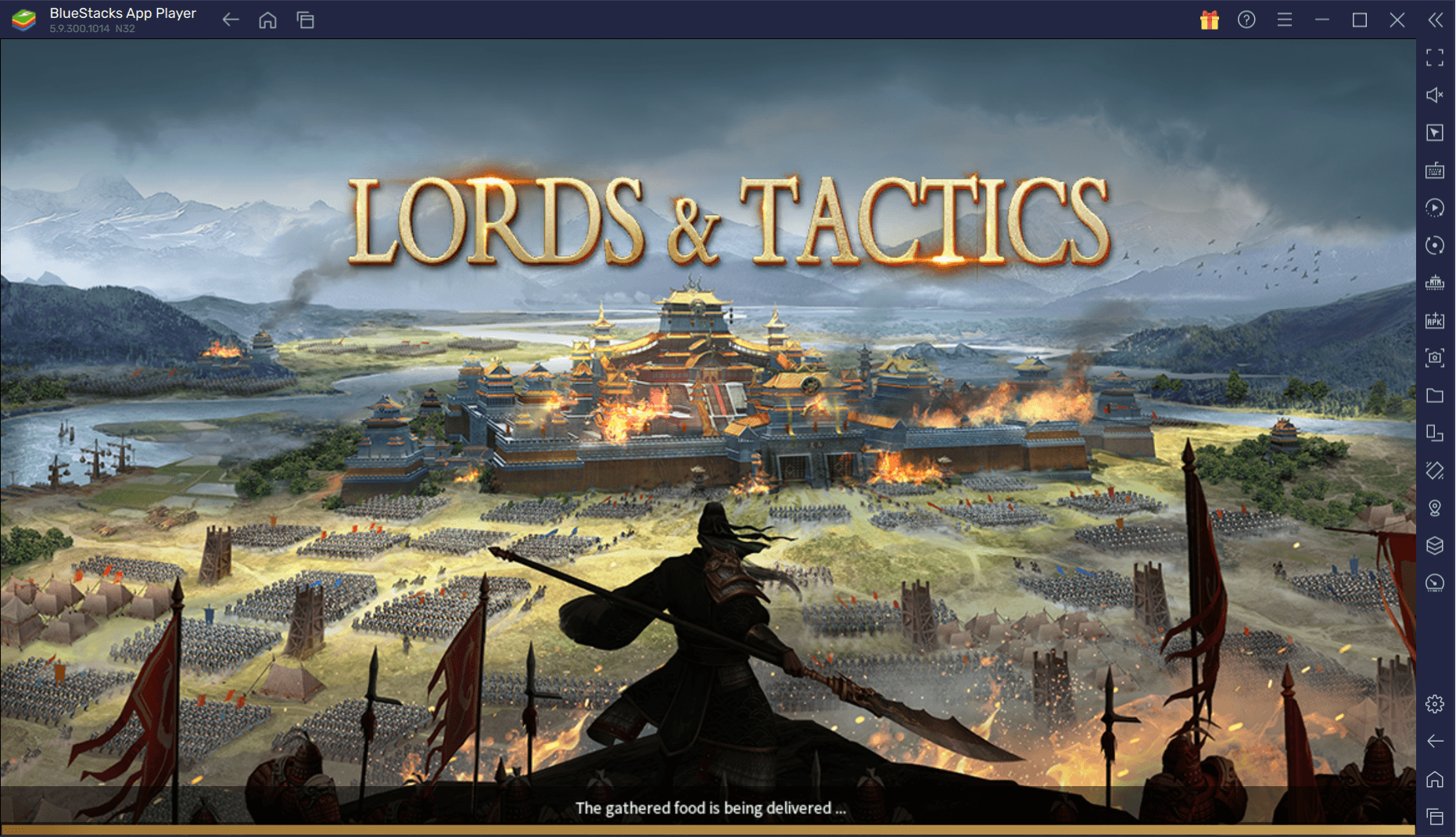Open the help question mark icon

1247,20
